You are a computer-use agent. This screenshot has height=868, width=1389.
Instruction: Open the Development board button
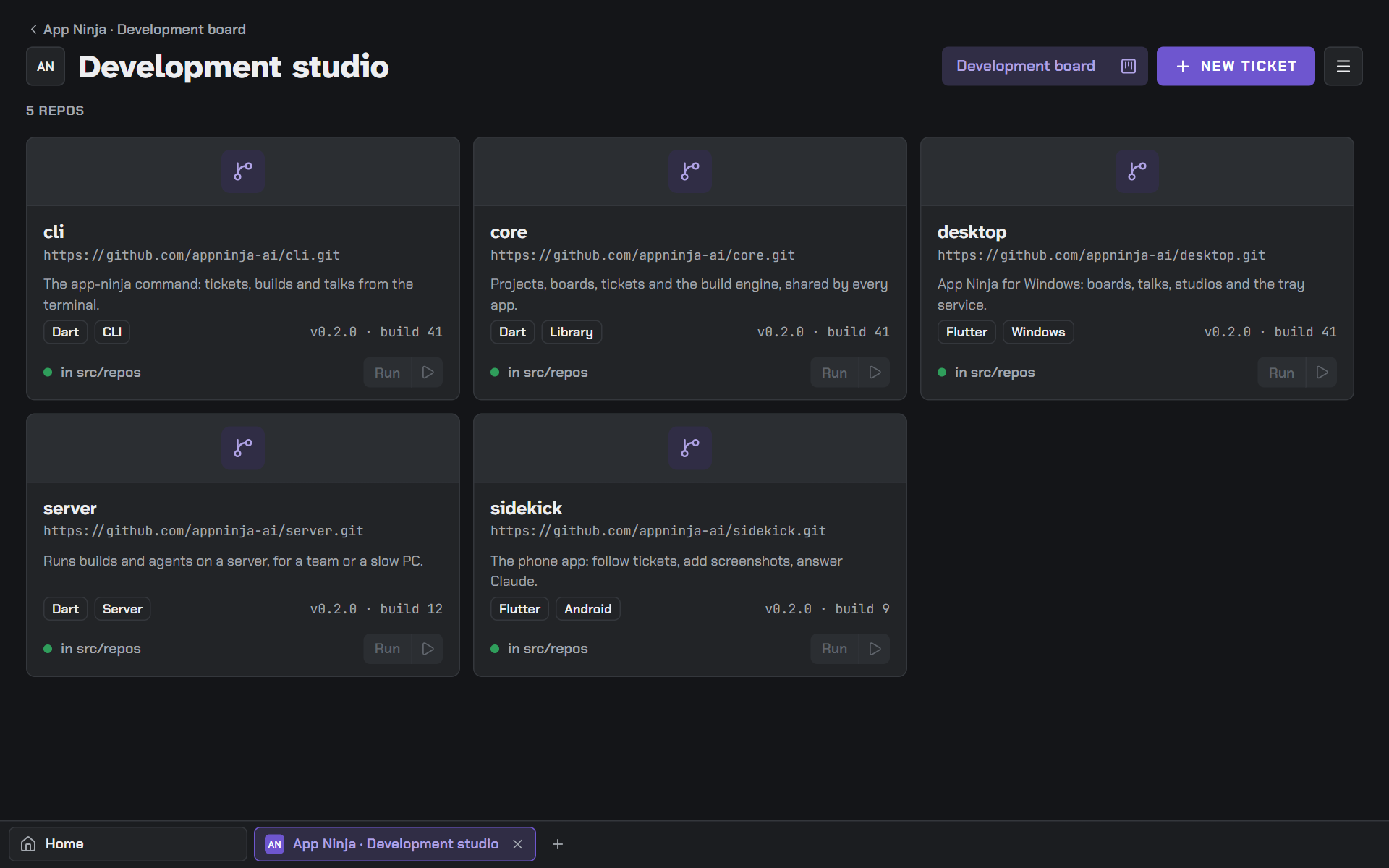(x=1045, y=67)
